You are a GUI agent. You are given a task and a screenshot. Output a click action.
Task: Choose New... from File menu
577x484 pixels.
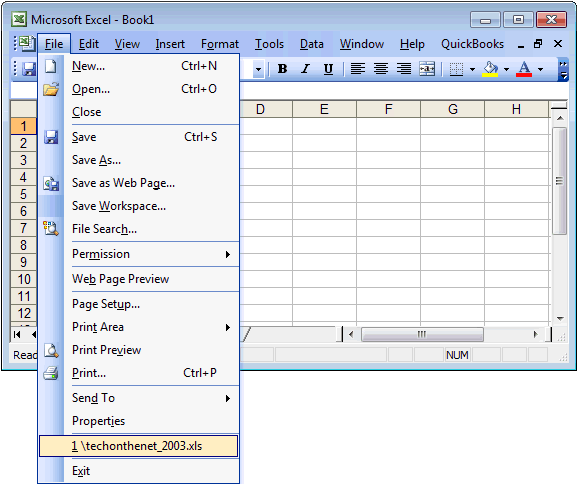click(139, 66)
